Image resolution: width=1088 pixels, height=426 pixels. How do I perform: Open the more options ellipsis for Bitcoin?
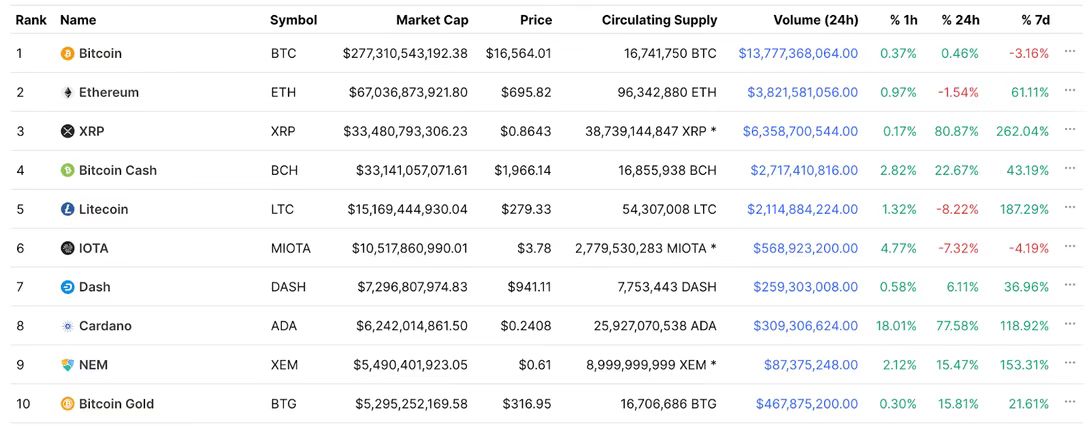click(1069, 53)
